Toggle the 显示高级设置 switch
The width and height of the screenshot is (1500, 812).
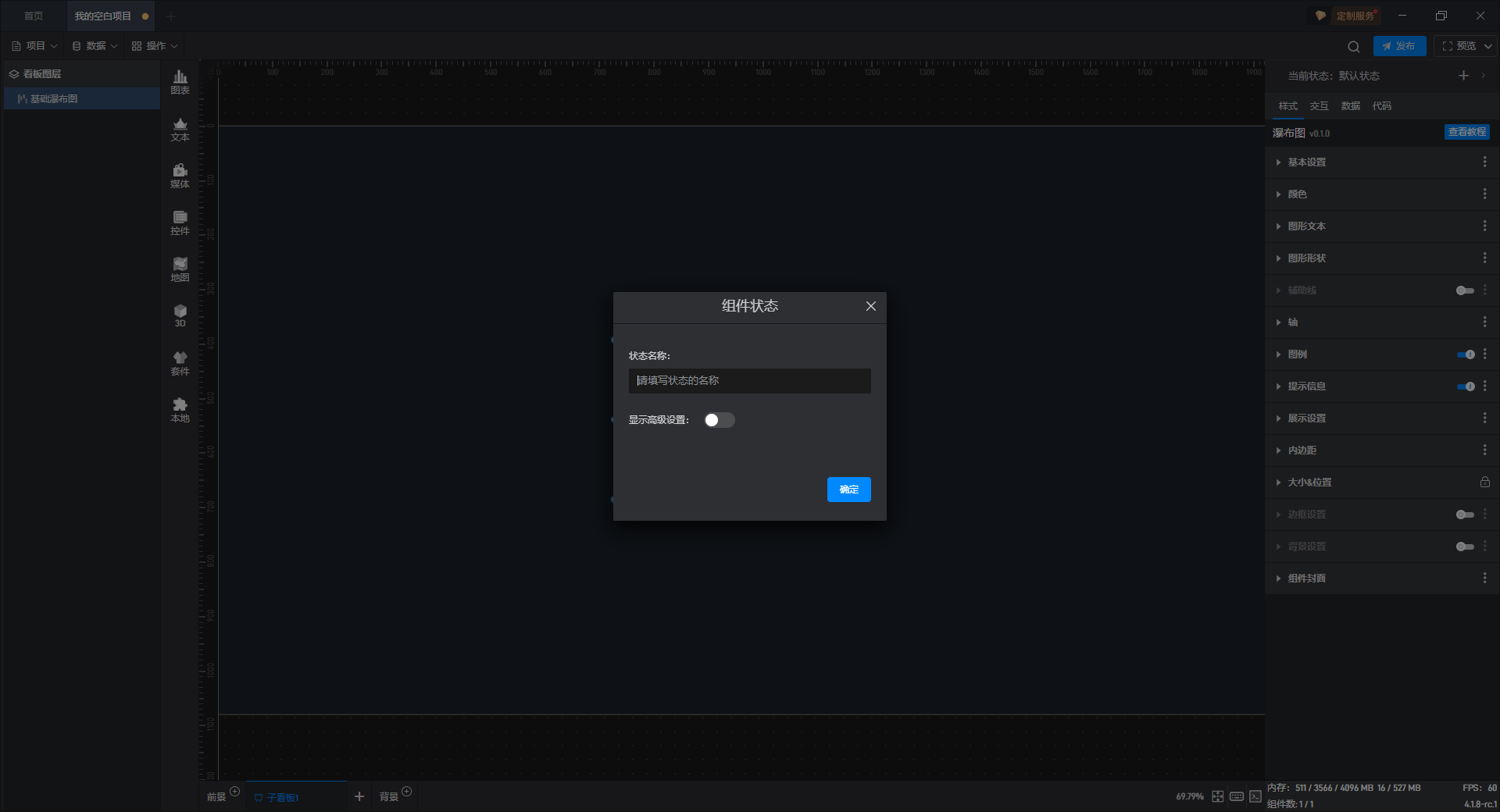(x=719, y=420)
